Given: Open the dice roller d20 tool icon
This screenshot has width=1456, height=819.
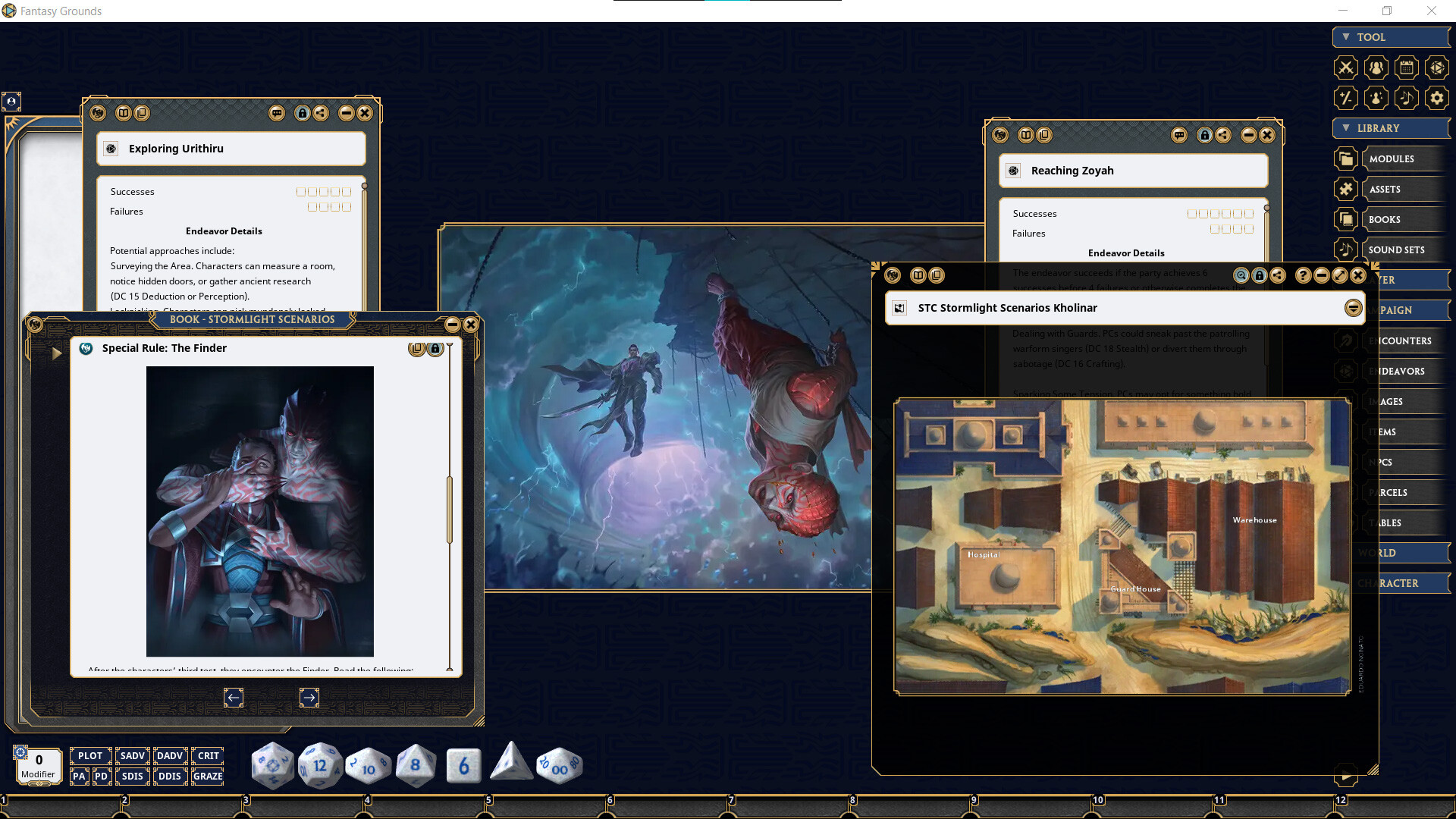Looking at the screenshot, I should click(1437, 67).
